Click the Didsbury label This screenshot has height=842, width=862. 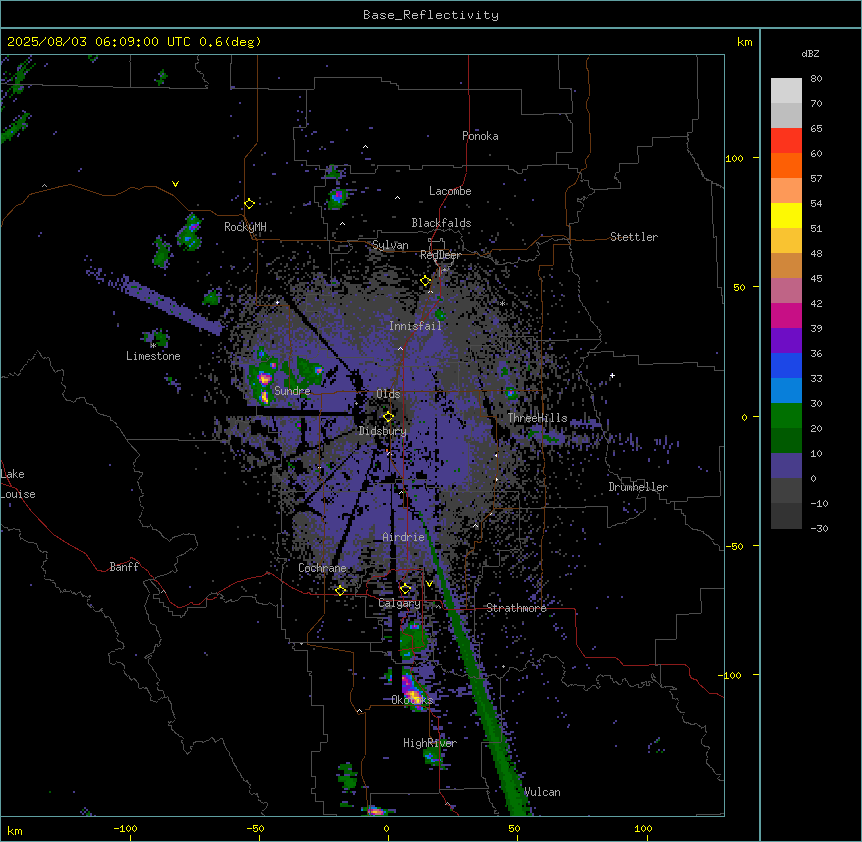pos(383,431)
